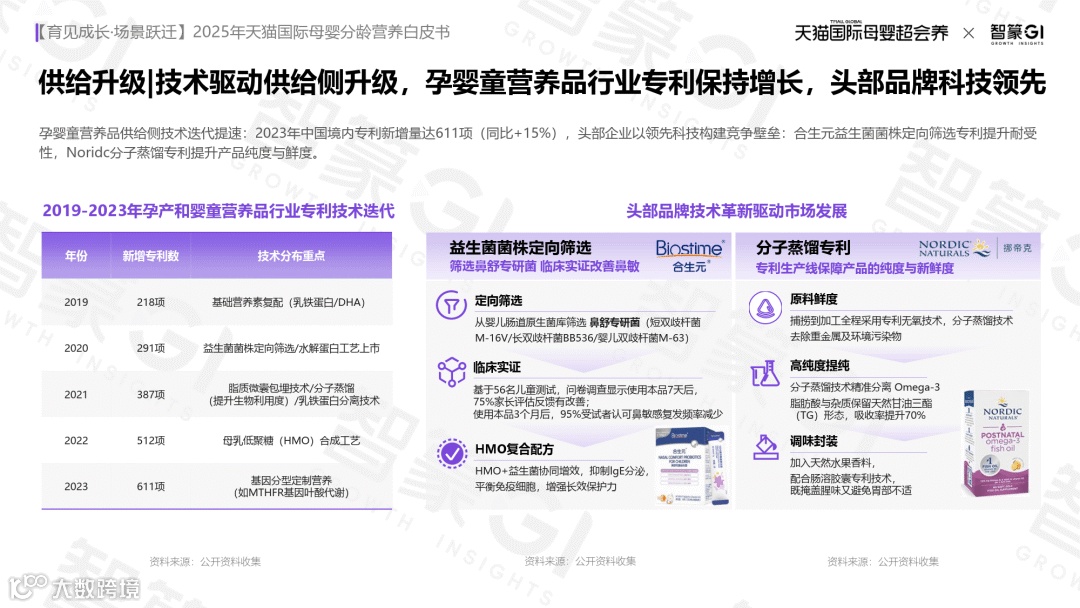Click the 分子蒸馏专利 card title
Image resolution: width=1080 pixels, height=608 pixels.
click(x=803, y=247)
